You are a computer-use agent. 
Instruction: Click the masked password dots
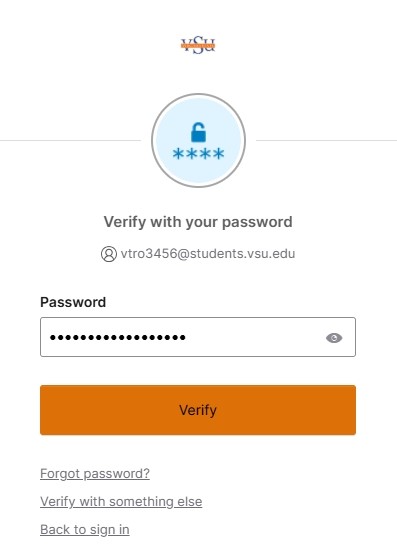[118, 337]
